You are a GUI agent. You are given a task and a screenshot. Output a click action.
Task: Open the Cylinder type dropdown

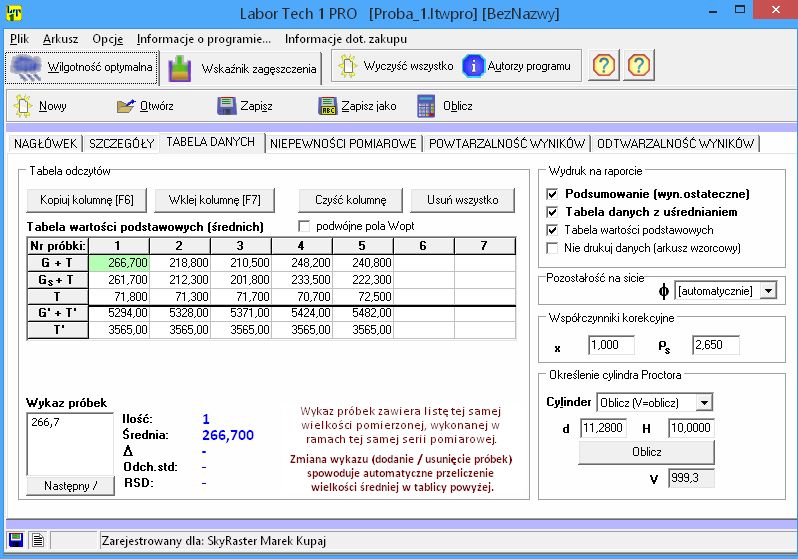point(704,402)
